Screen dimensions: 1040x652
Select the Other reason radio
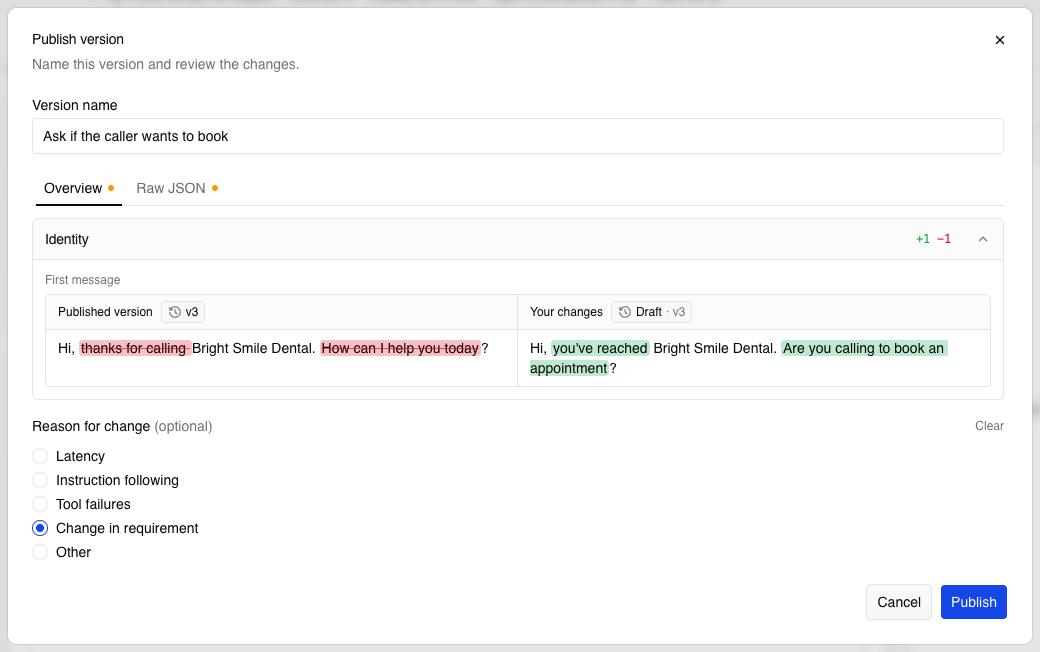(40, 552)
